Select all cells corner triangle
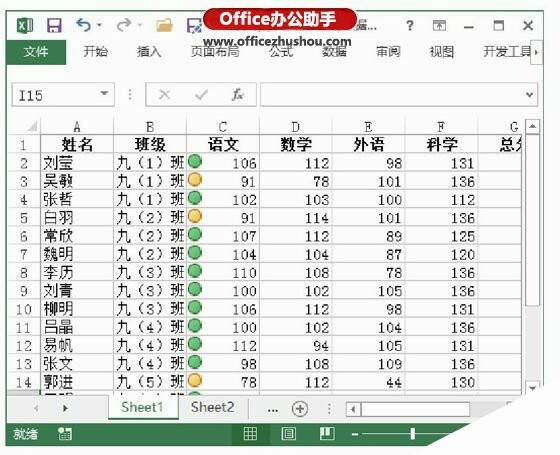Image resolution: width=560 pixels, height=455 pixels. 32,126
